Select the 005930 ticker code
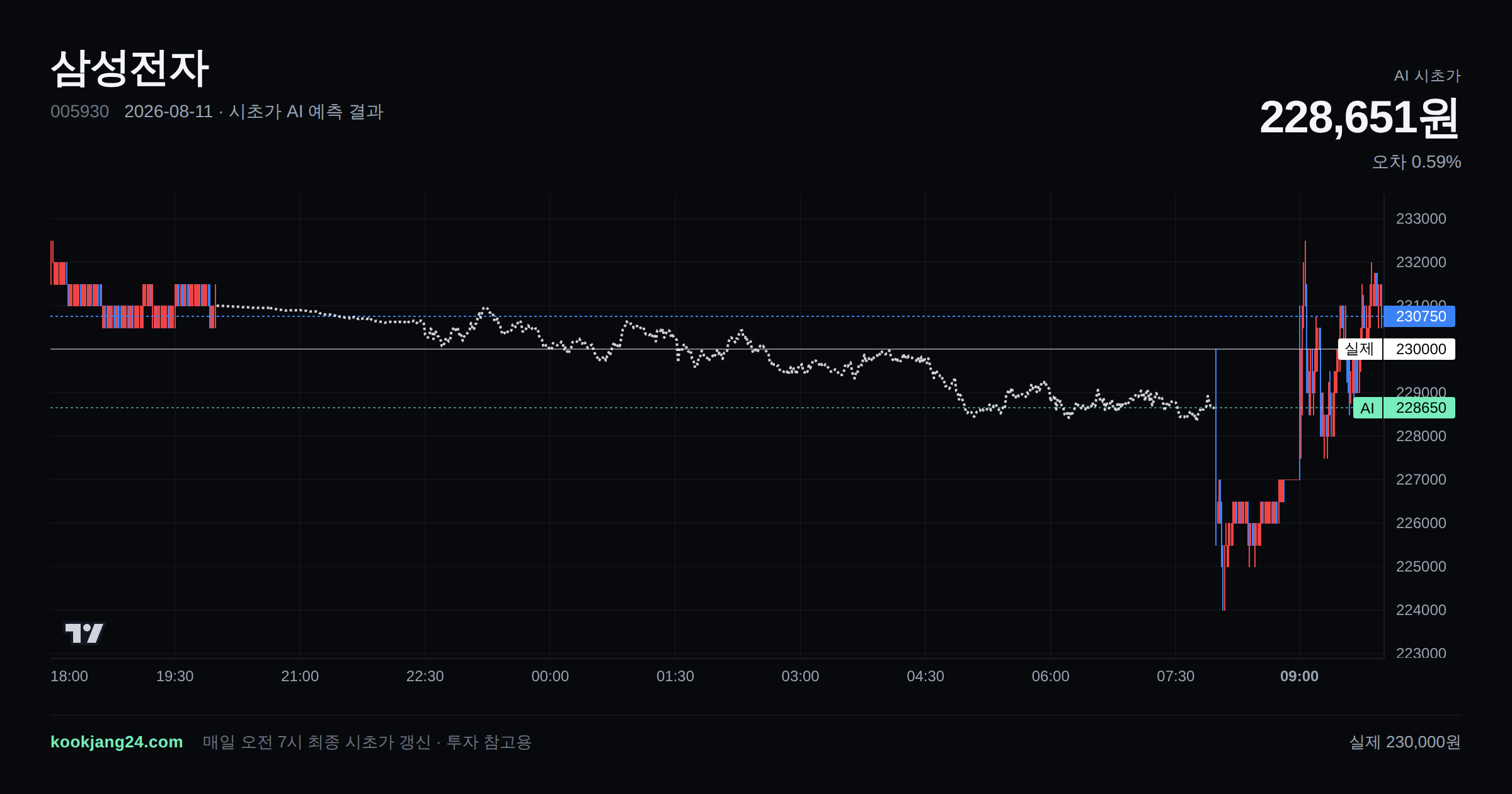Image resolution: width=1512 pixels, height=794 pixels. pos(79,112)
